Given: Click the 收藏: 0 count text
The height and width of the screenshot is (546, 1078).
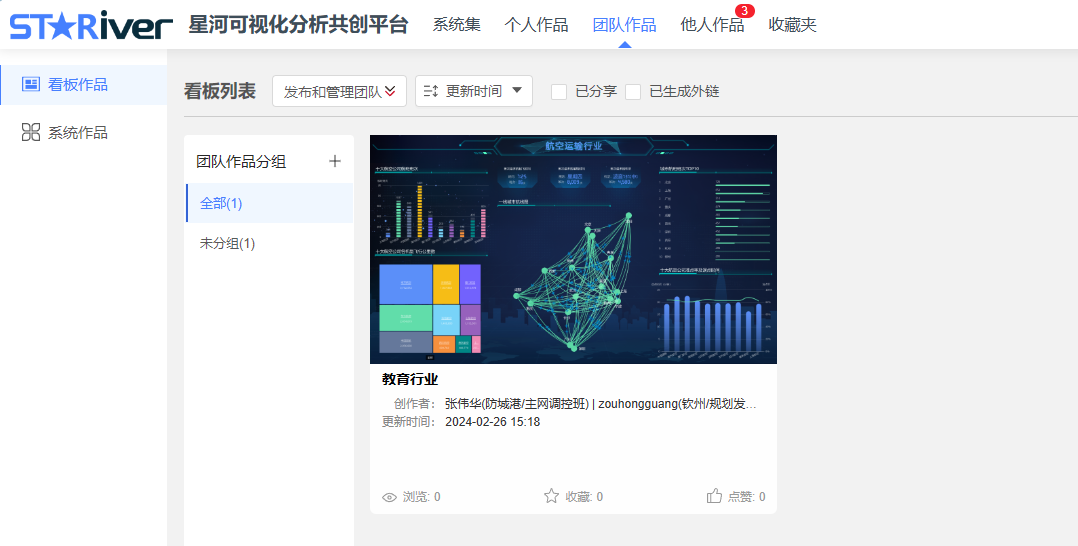Looking at the screenshot, I should 584,496.
